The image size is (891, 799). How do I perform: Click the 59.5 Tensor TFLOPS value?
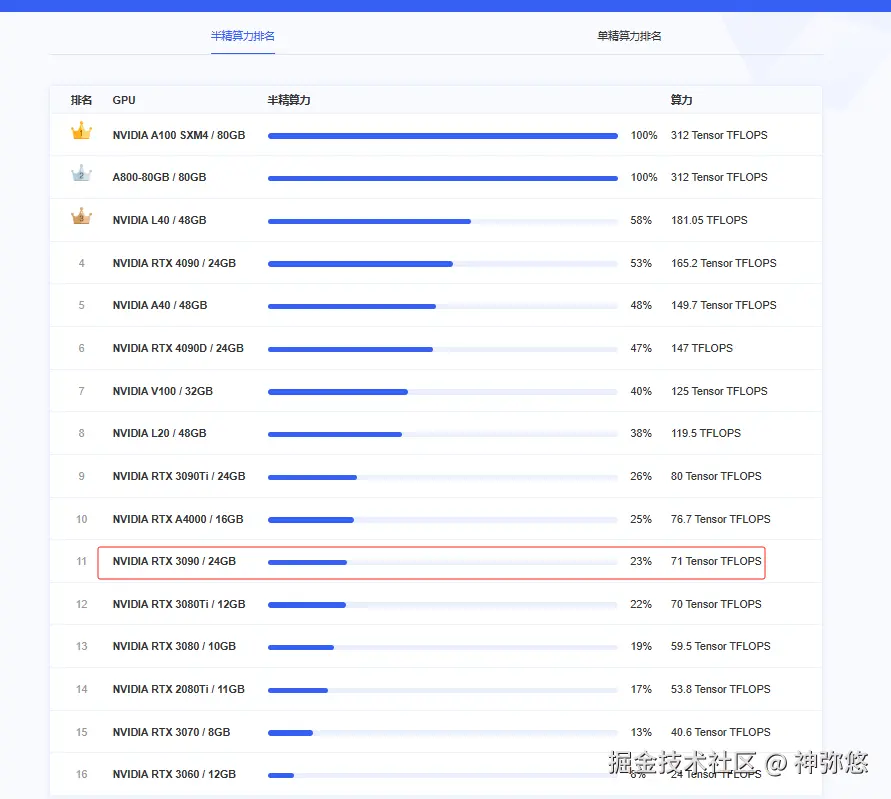click(x=721, y=646)
